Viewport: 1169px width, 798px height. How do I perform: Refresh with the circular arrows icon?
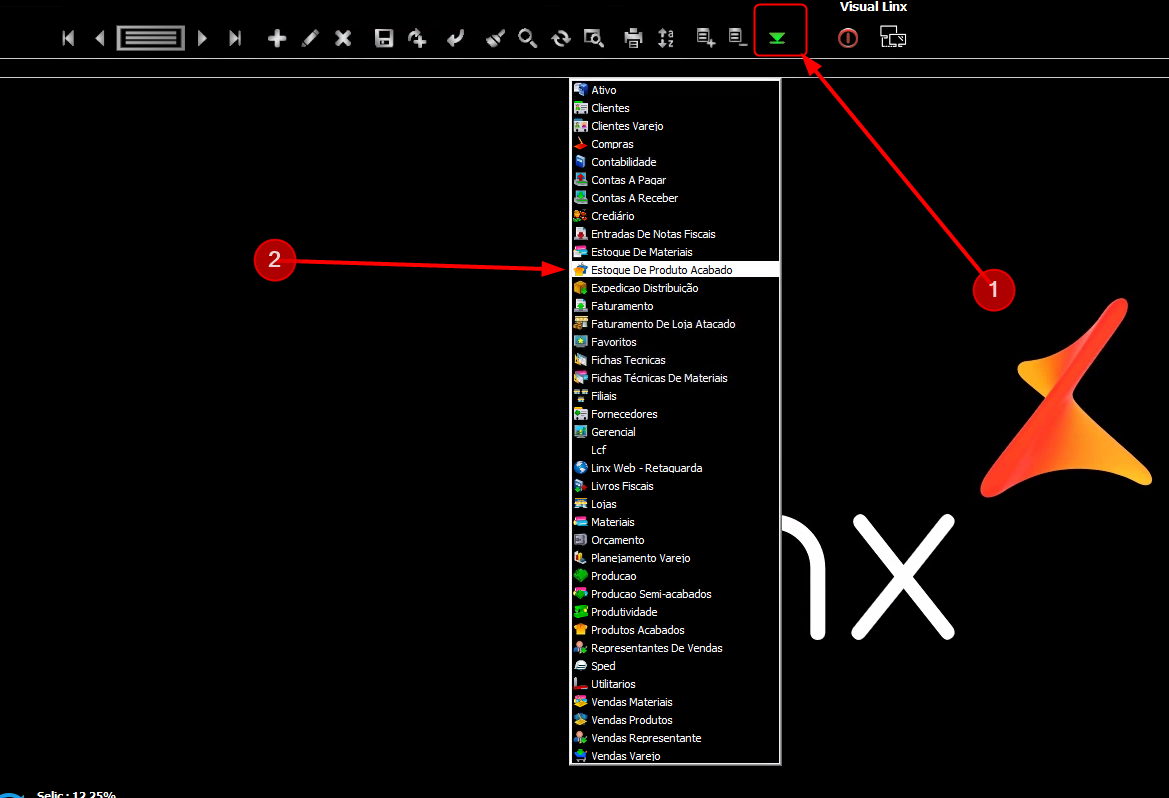(561, 38)
